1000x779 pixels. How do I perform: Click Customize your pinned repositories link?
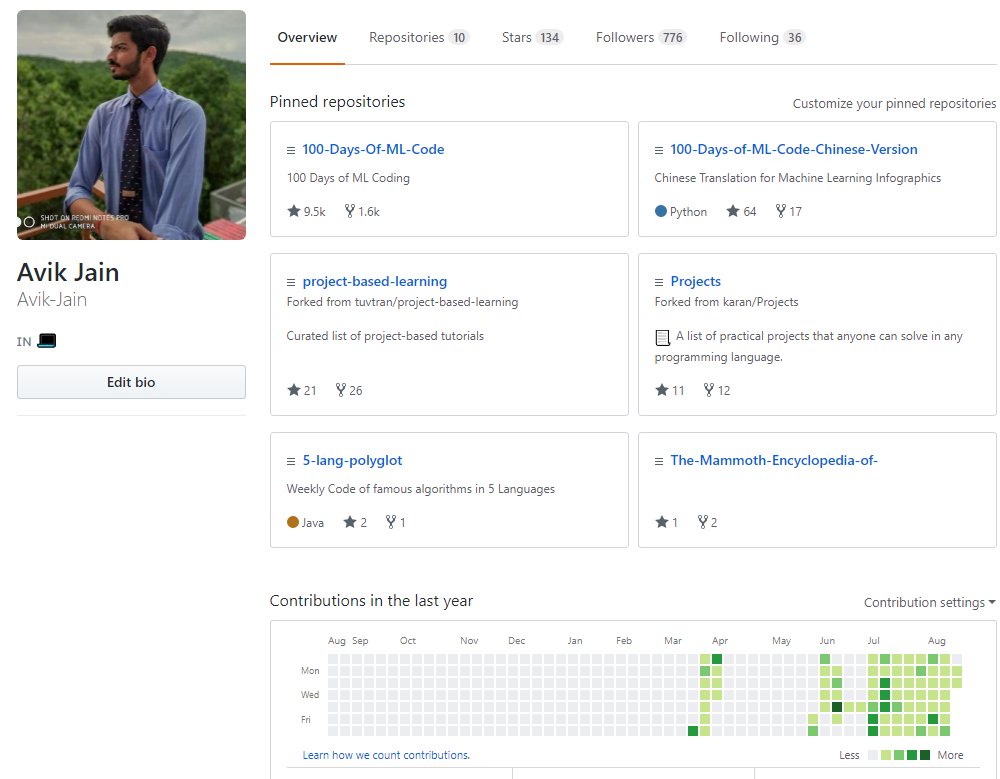tap(894, 103)
